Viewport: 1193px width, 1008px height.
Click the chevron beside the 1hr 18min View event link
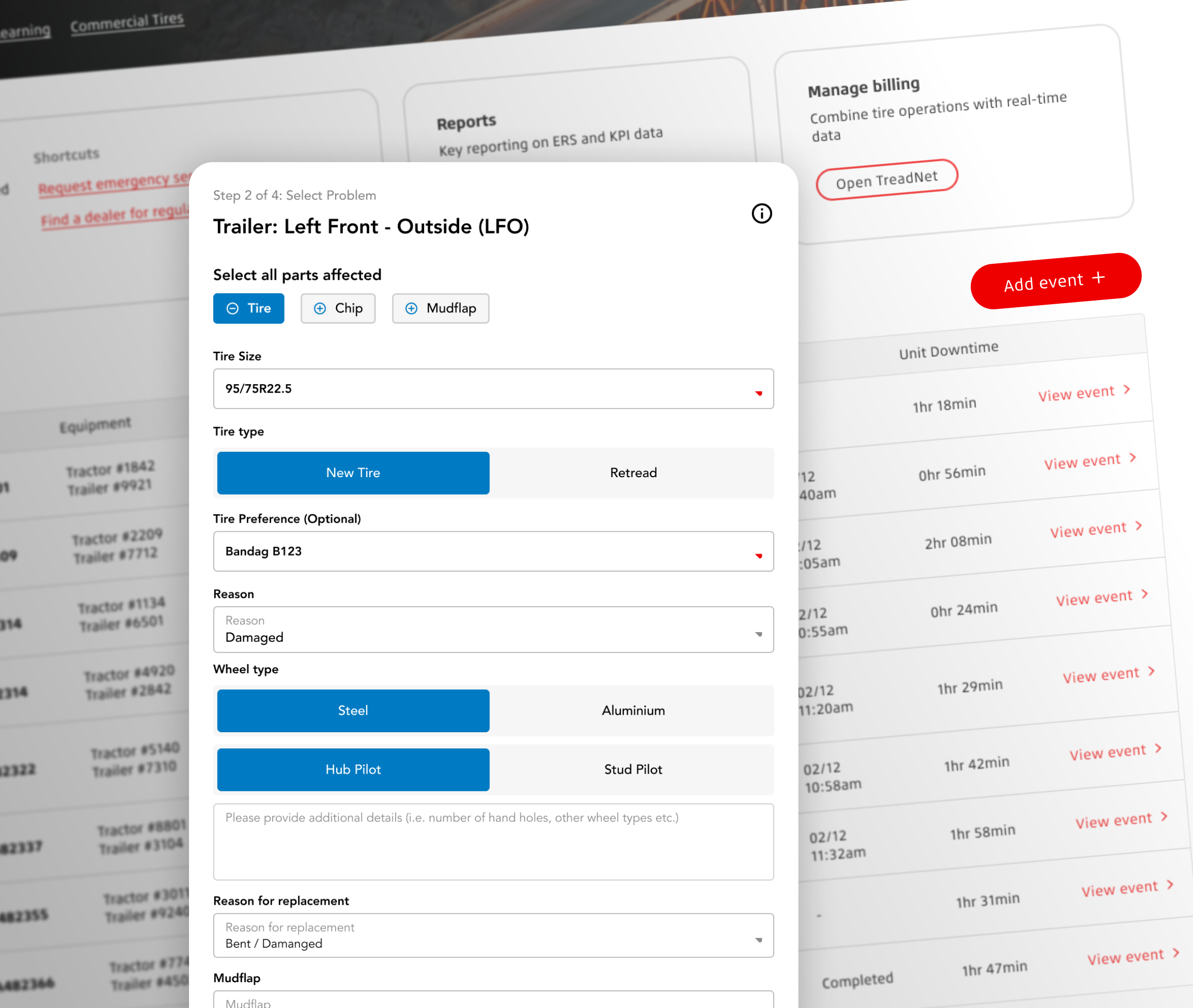pos(1127,389)
